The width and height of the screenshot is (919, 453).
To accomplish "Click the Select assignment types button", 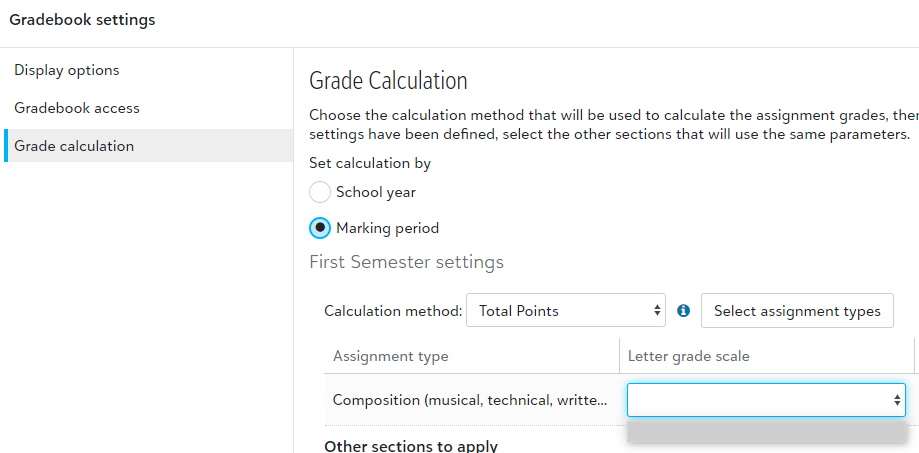I will pyautogui.click(x=797, y=311).
